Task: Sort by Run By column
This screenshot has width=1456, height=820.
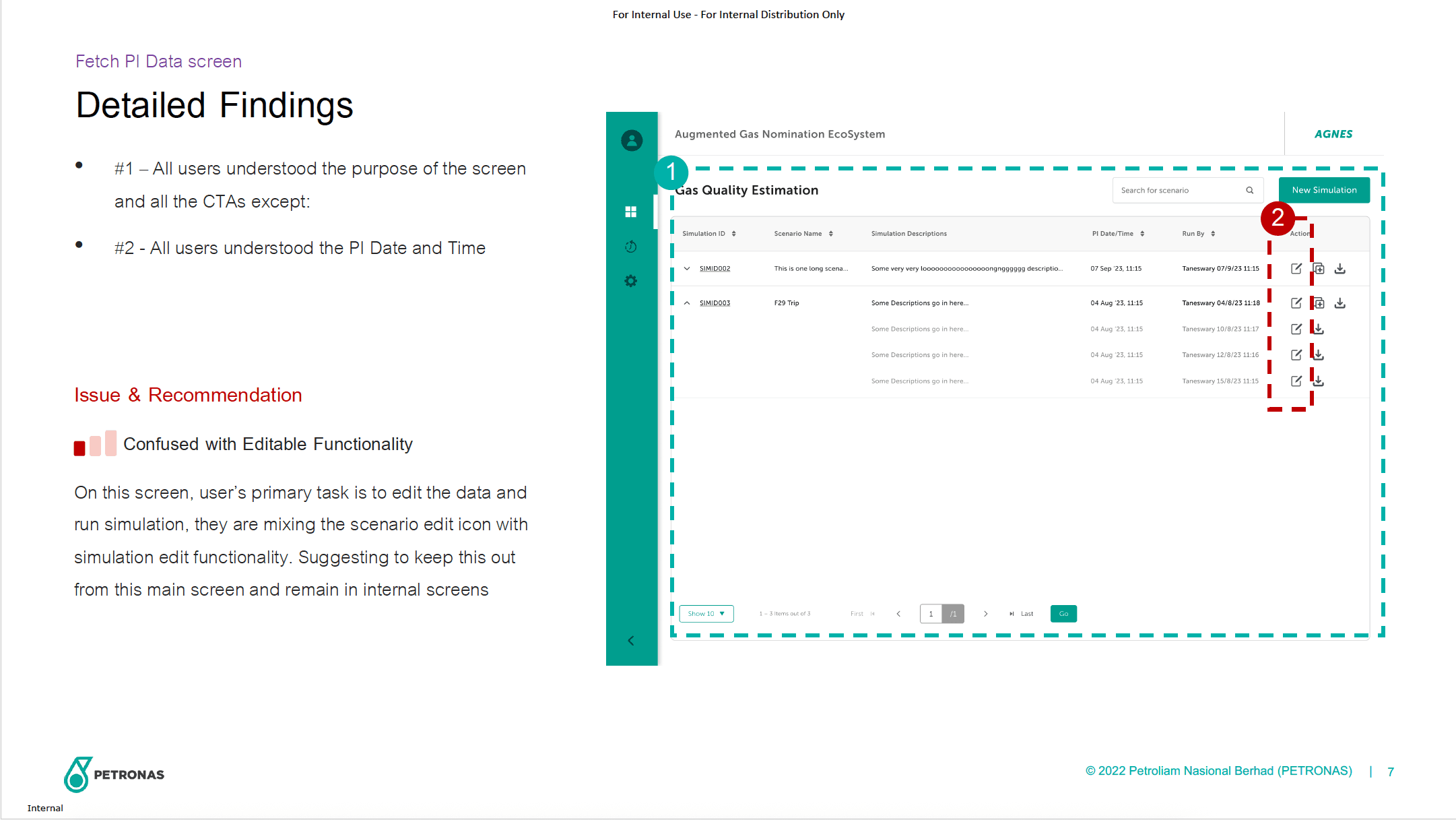Action: click(1213, 234)
